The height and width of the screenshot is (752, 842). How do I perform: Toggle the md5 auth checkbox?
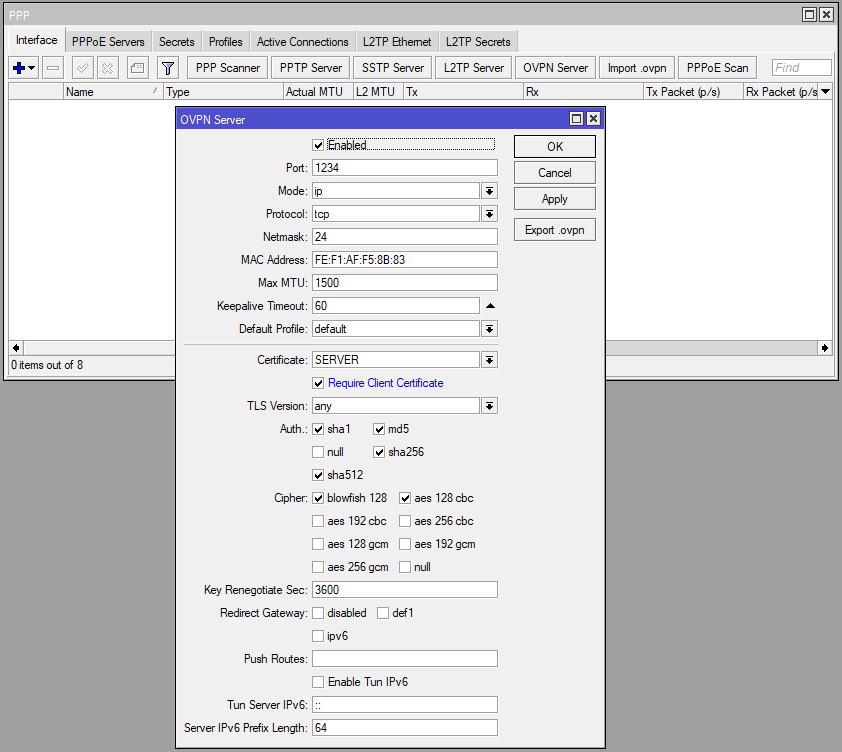click(x=379, y=429)
